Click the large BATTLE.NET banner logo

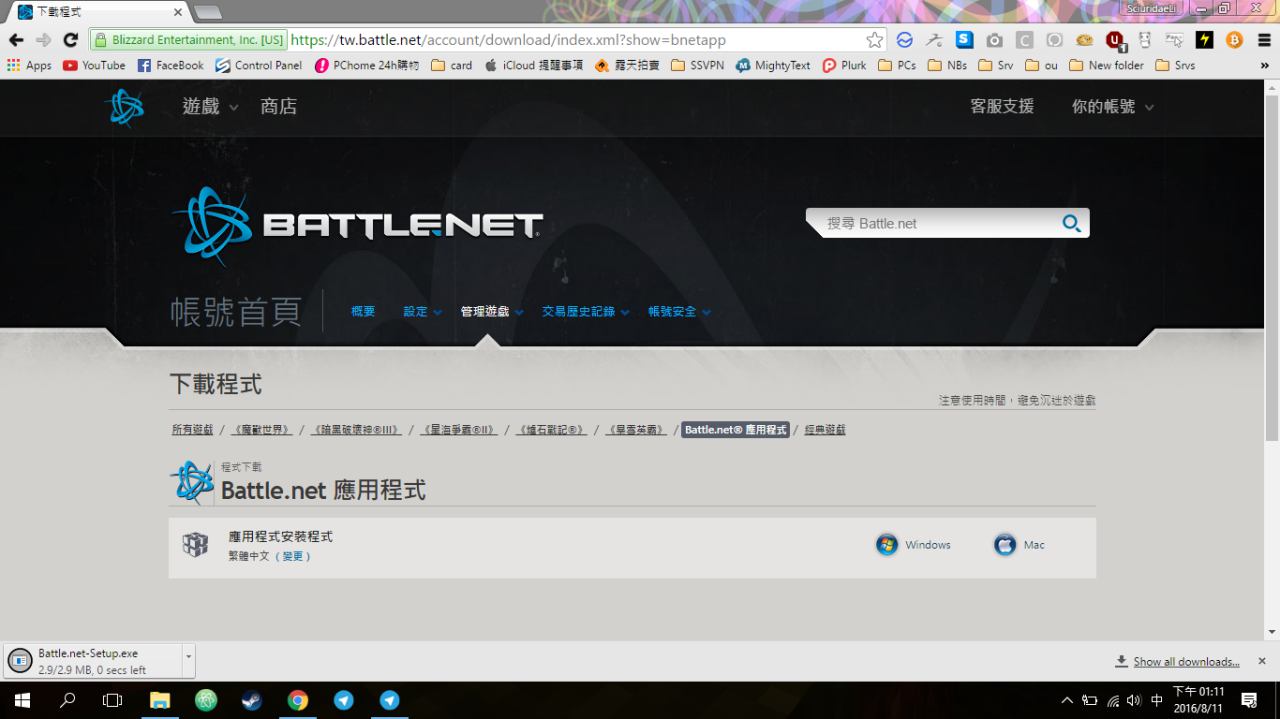(358, 225)
